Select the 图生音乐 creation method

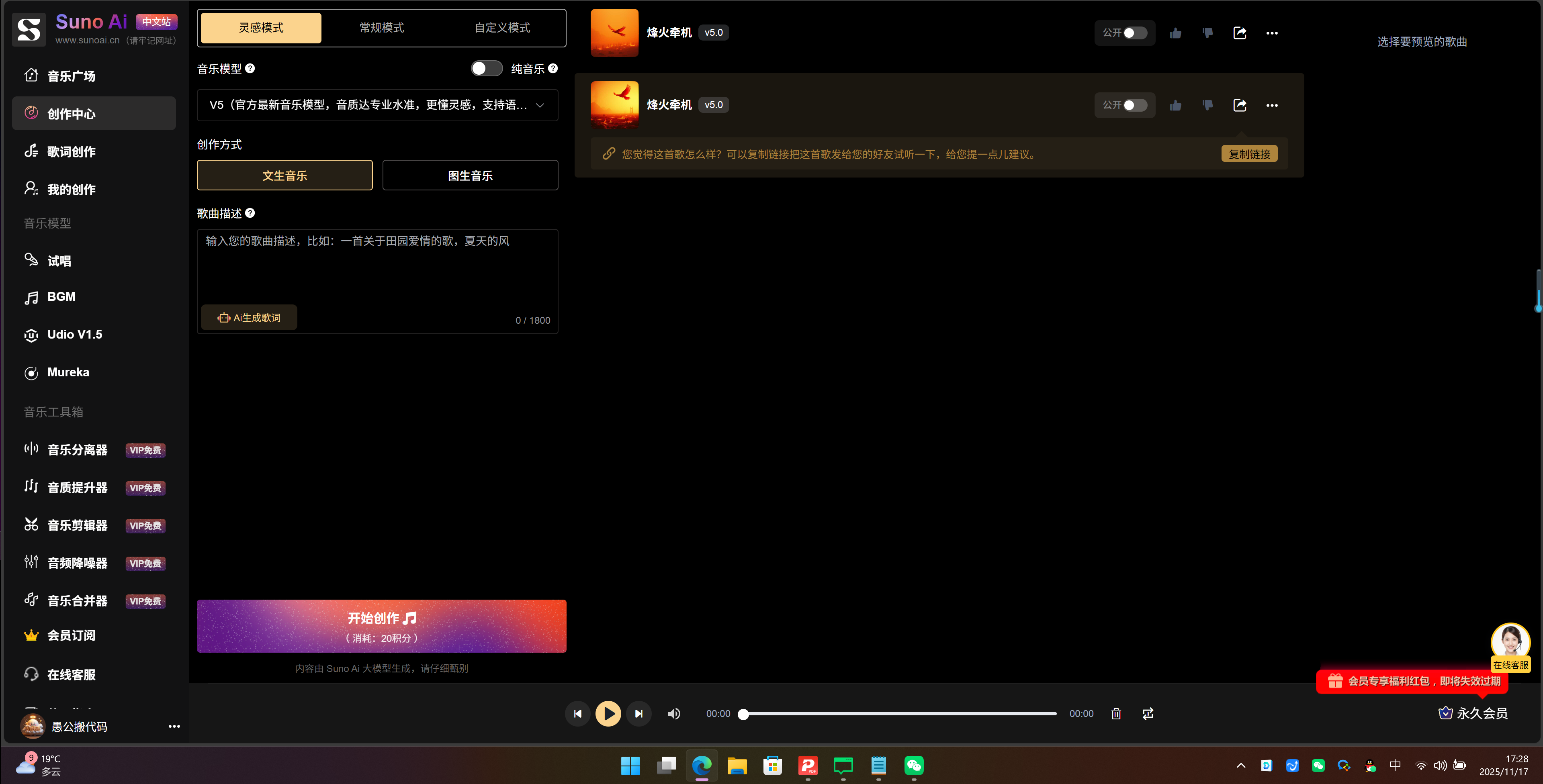pyautogui.click(x=470, y=176)
